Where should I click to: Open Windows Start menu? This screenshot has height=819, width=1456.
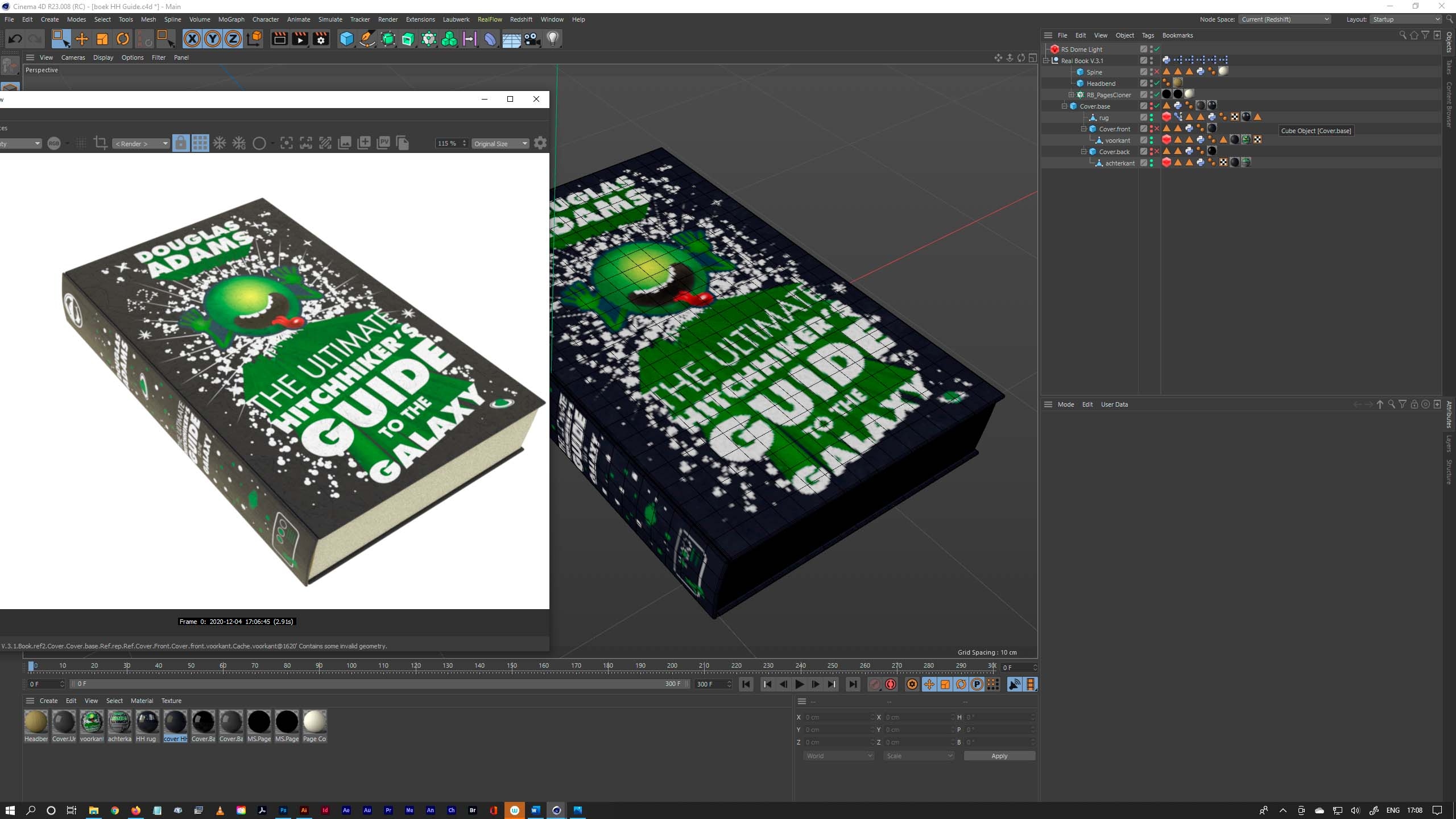pos(10,810)
